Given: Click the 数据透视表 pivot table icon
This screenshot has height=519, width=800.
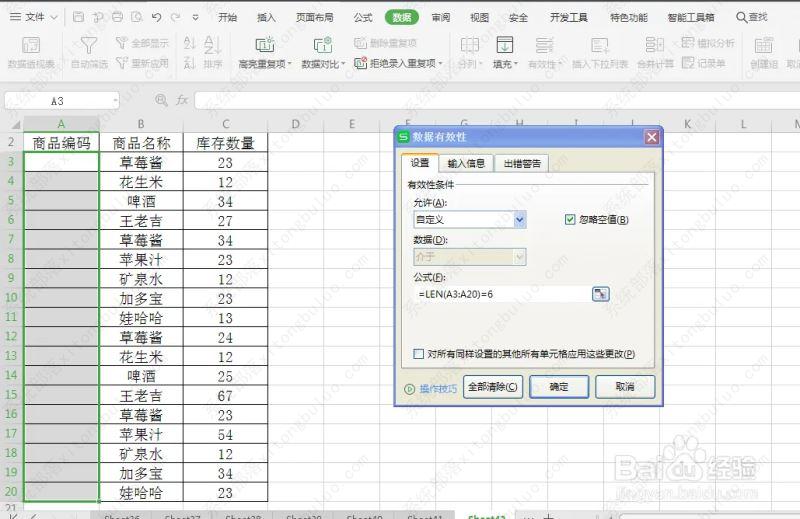Looking at the screenshot, I should [x=31, y=45].
